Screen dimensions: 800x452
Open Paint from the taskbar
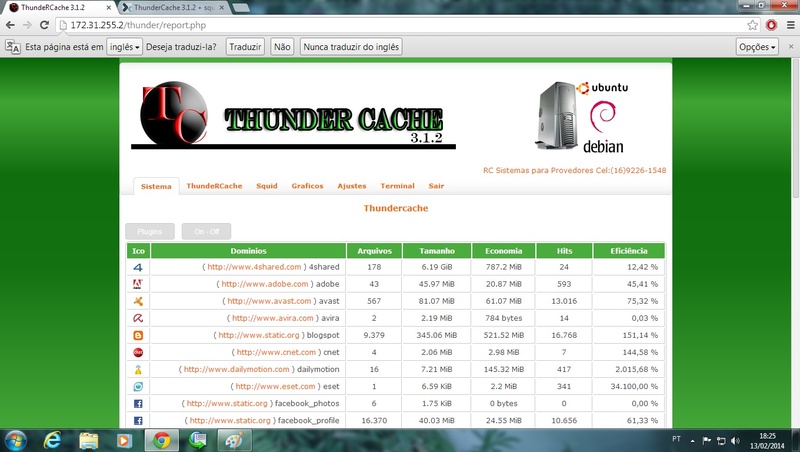[x=234, y=440]
